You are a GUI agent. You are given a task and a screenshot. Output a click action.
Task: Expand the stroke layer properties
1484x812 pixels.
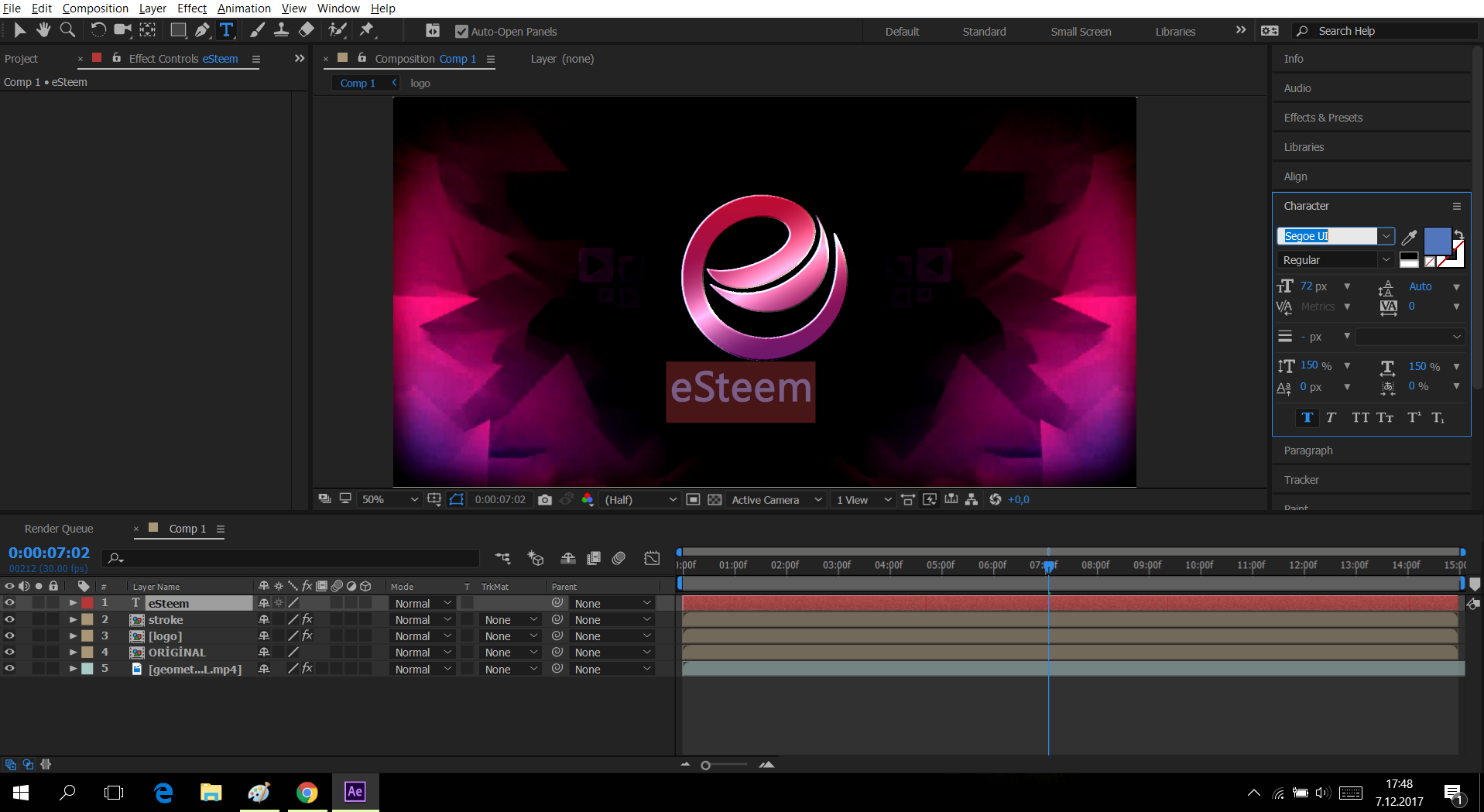click(x=73, y=619)
